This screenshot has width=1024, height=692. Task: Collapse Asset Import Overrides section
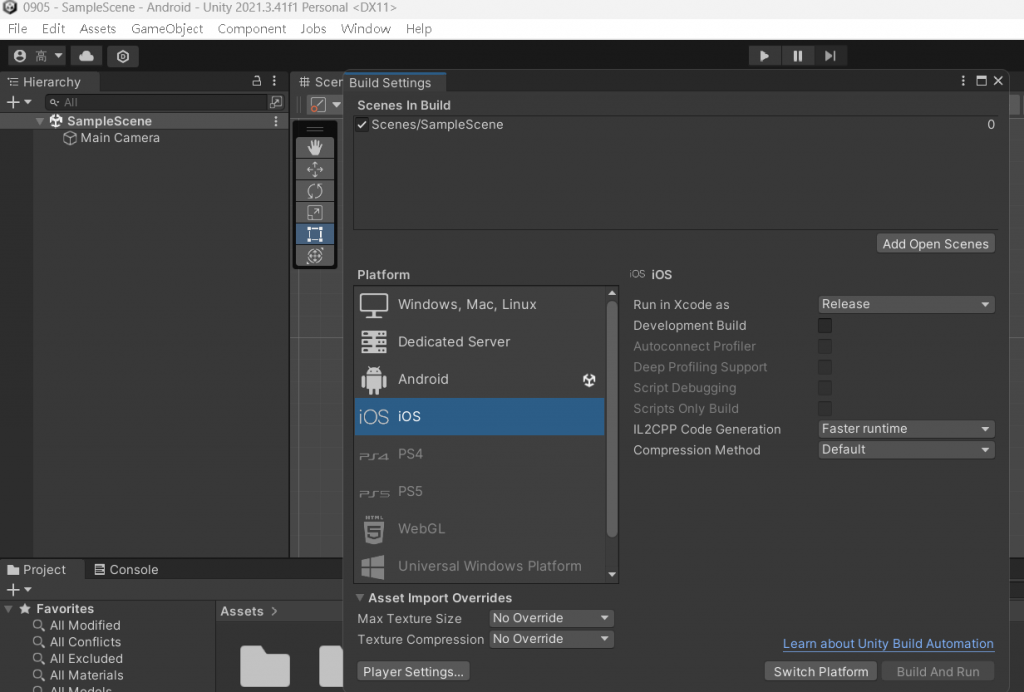360,597
